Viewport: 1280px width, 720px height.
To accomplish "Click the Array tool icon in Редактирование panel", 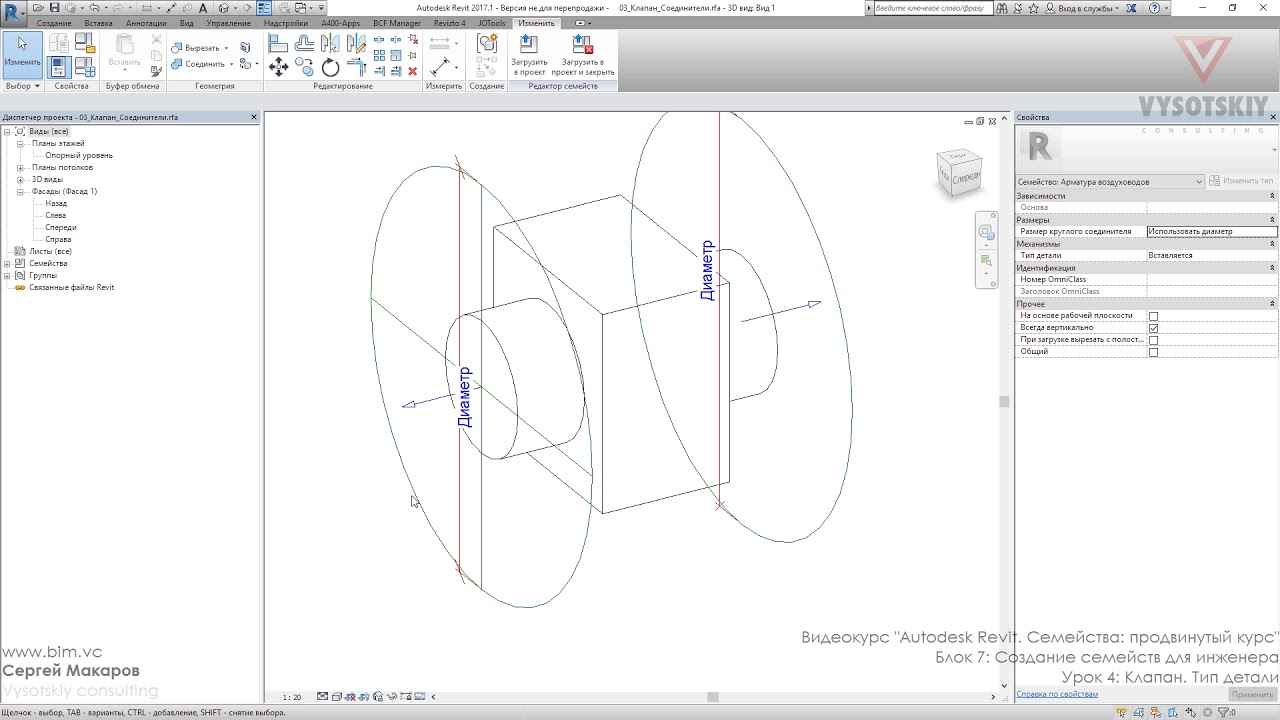I will click(380, 56).
